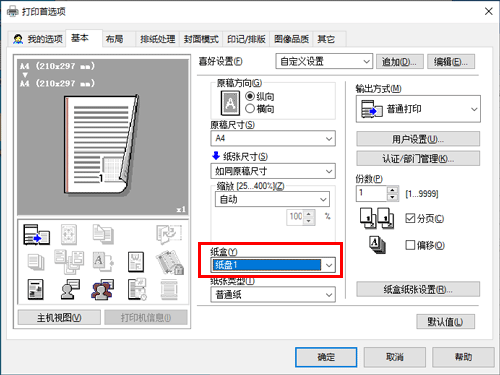Click the 主机视图(V) button
Viewport: 500px width, 375px height.
tap(59, 317)
